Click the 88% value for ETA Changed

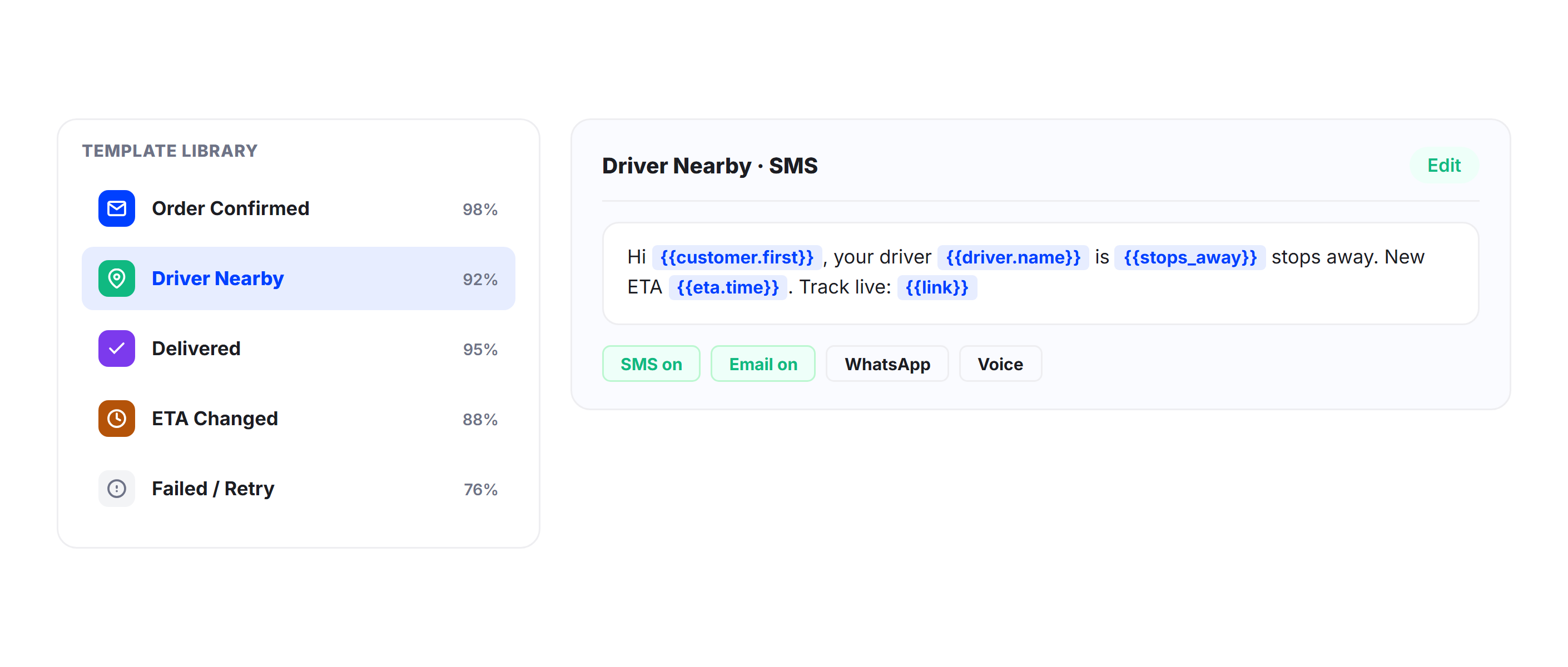[480, 419]
